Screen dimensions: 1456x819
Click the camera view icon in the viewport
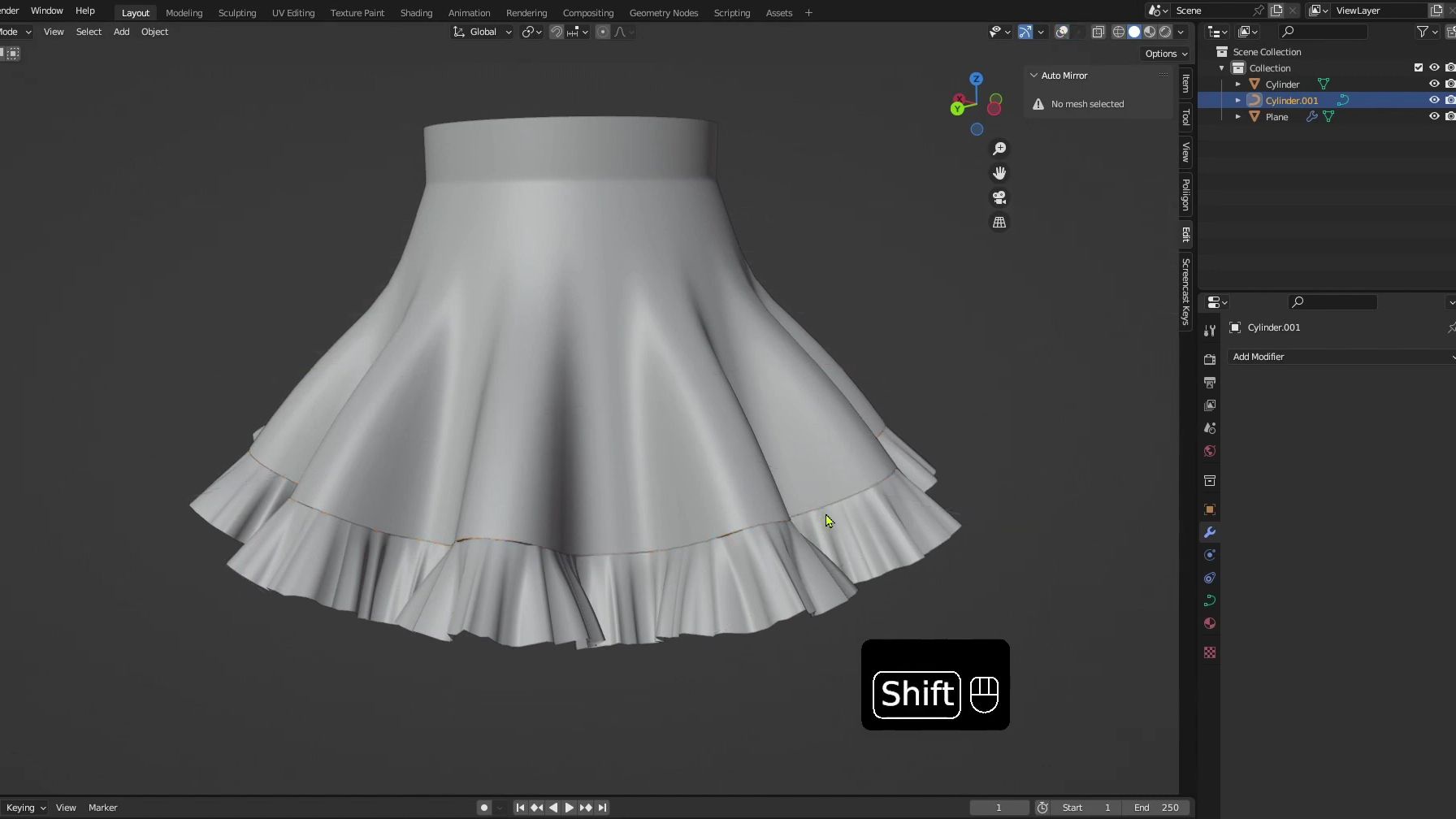[x=999, y=197]
